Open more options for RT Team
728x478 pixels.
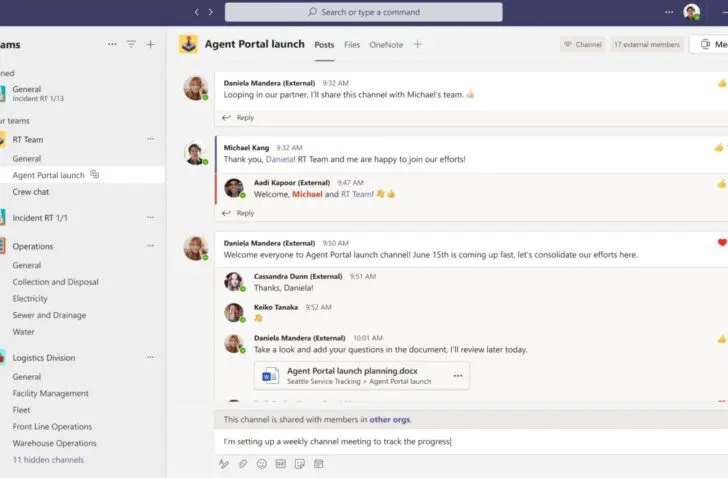[x=150, y=139]
